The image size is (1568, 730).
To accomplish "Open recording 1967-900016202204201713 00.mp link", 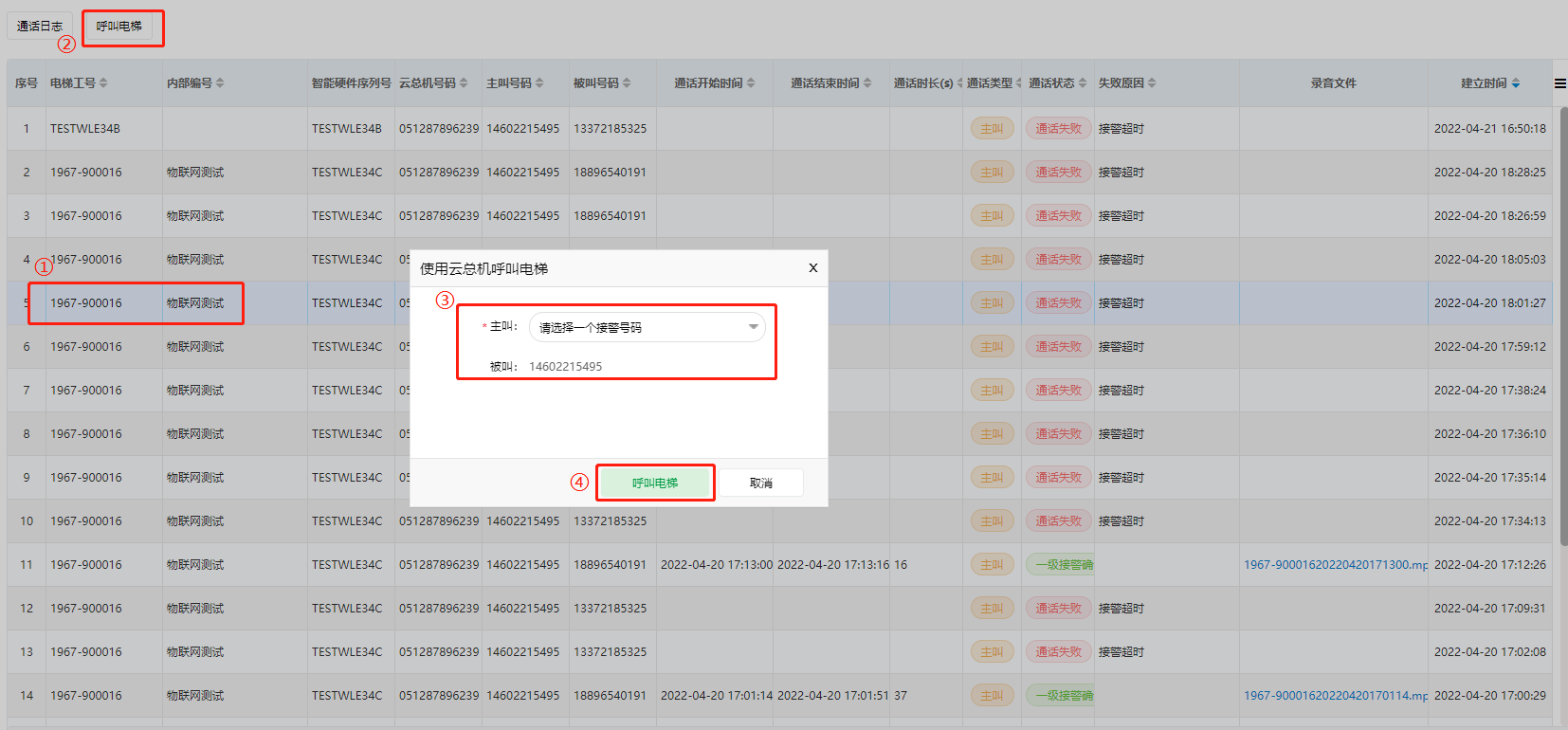I will tap(1335, 565).
